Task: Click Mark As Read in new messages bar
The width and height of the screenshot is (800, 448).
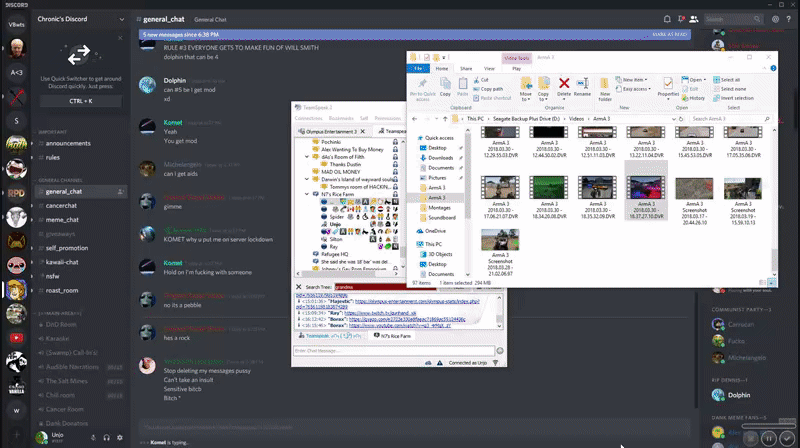Action: tap(670, 35)
